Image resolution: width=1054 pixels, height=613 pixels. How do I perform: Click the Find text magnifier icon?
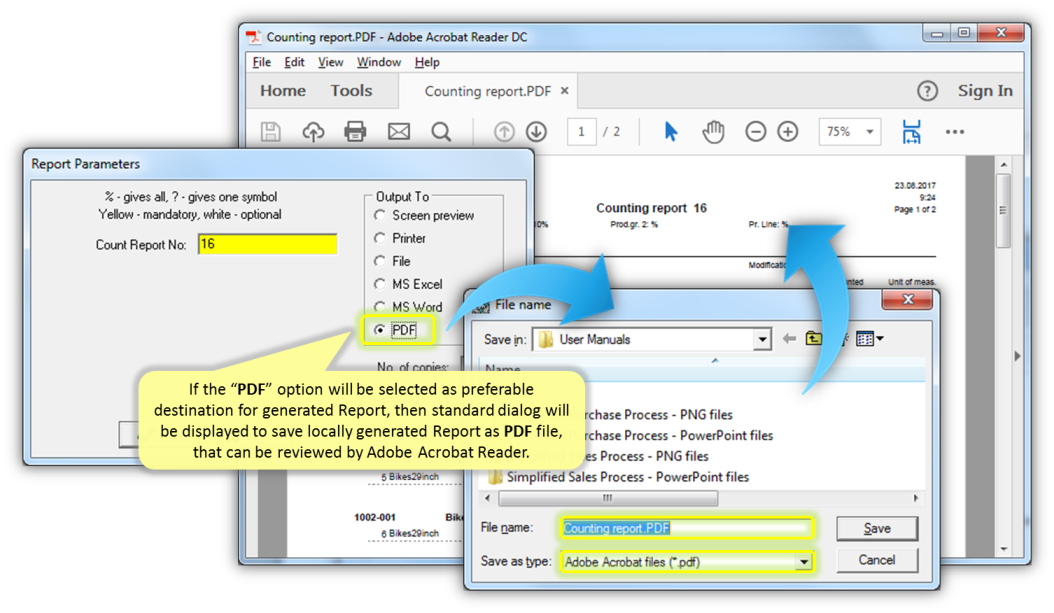441,131
